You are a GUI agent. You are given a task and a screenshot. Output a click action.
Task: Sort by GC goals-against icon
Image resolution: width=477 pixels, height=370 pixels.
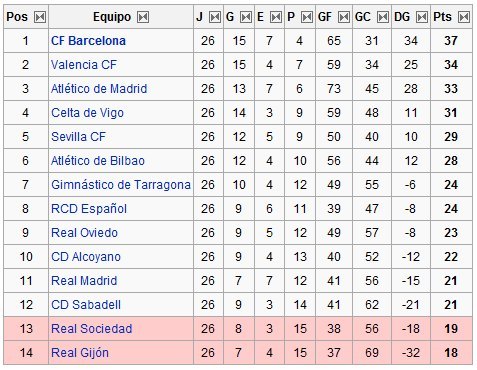tap(383, 17)
